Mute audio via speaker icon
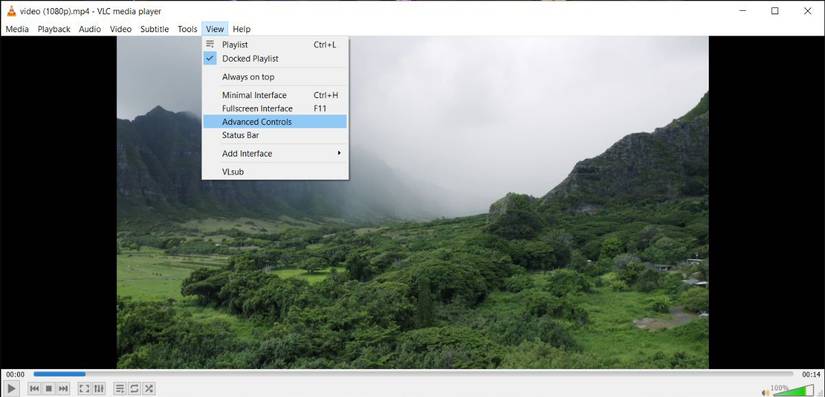This screenshot has height=397, width=825. (766, 392)
